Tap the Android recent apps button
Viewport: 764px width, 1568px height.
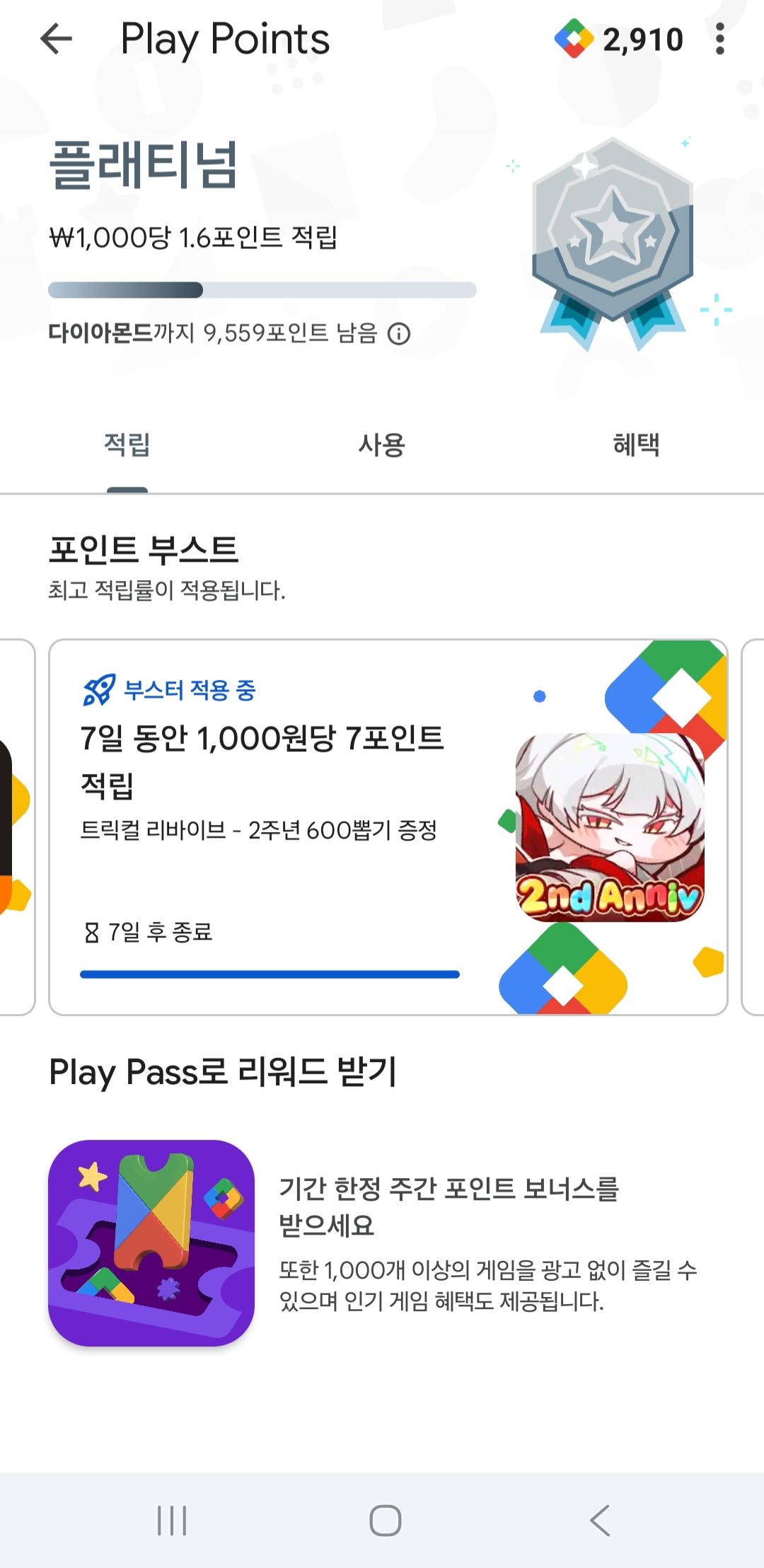[x=172, y=1520]
